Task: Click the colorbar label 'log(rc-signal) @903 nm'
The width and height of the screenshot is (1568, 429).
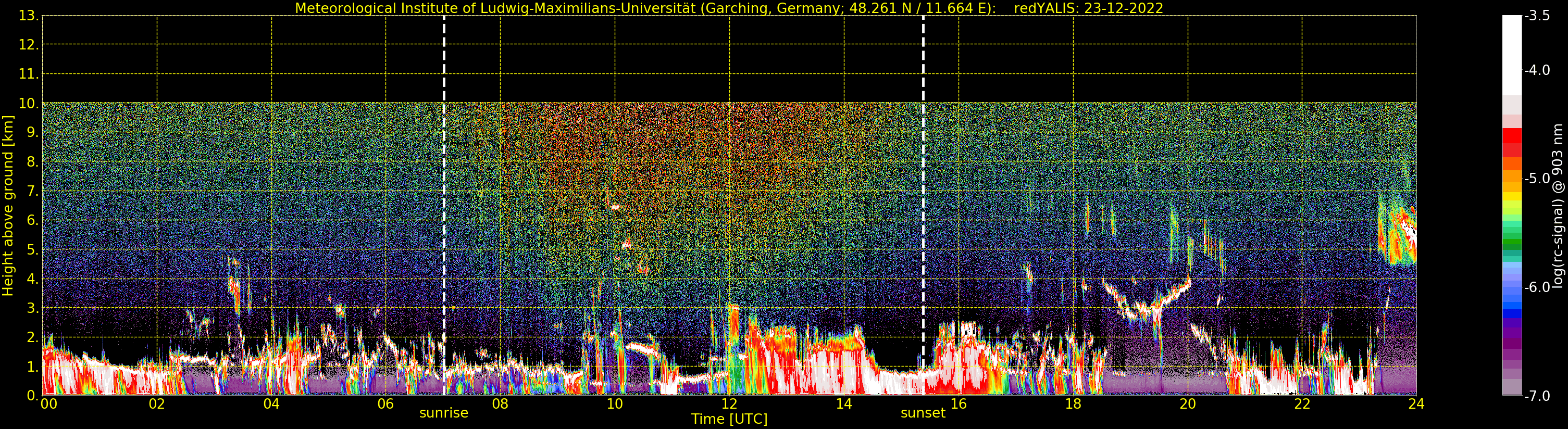Action: (x=1558, y=206)
